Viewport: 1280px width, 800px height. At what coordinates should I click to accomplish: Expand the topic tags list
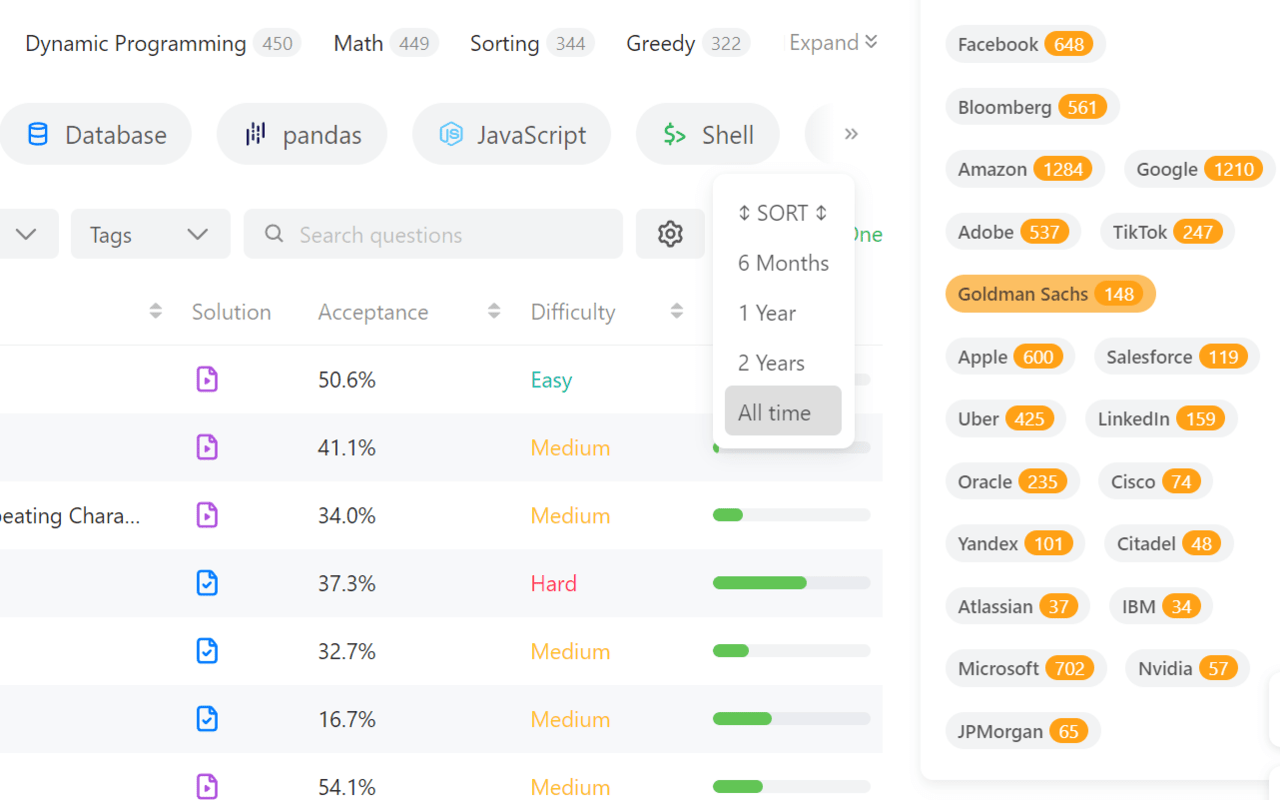tap(833, 43)
